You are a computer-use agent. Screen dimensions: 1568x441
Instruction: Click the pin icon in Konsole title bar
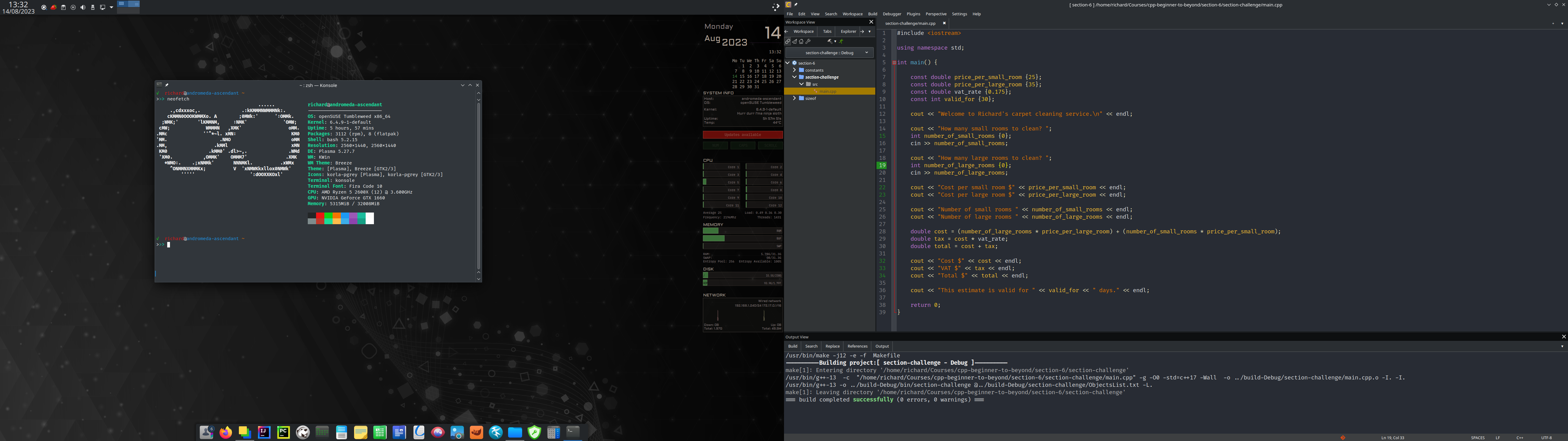166,85
